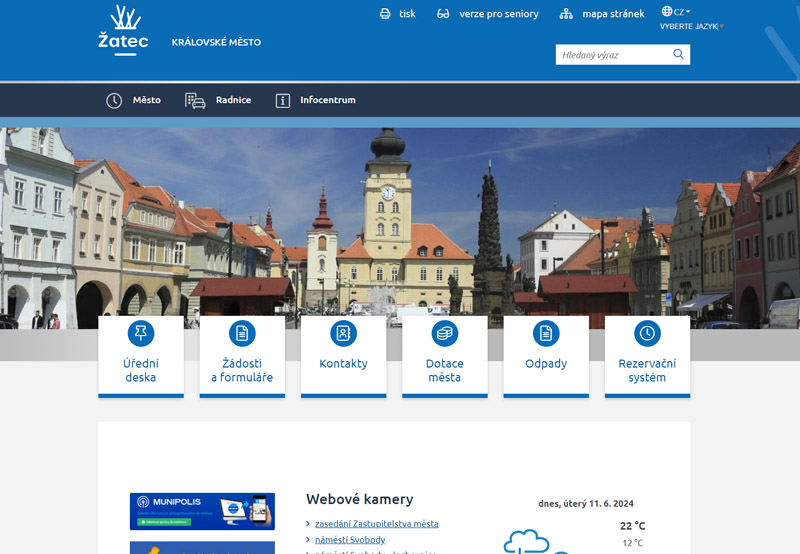Click the globe language icon
800x554 pixels.
[667, 11]
